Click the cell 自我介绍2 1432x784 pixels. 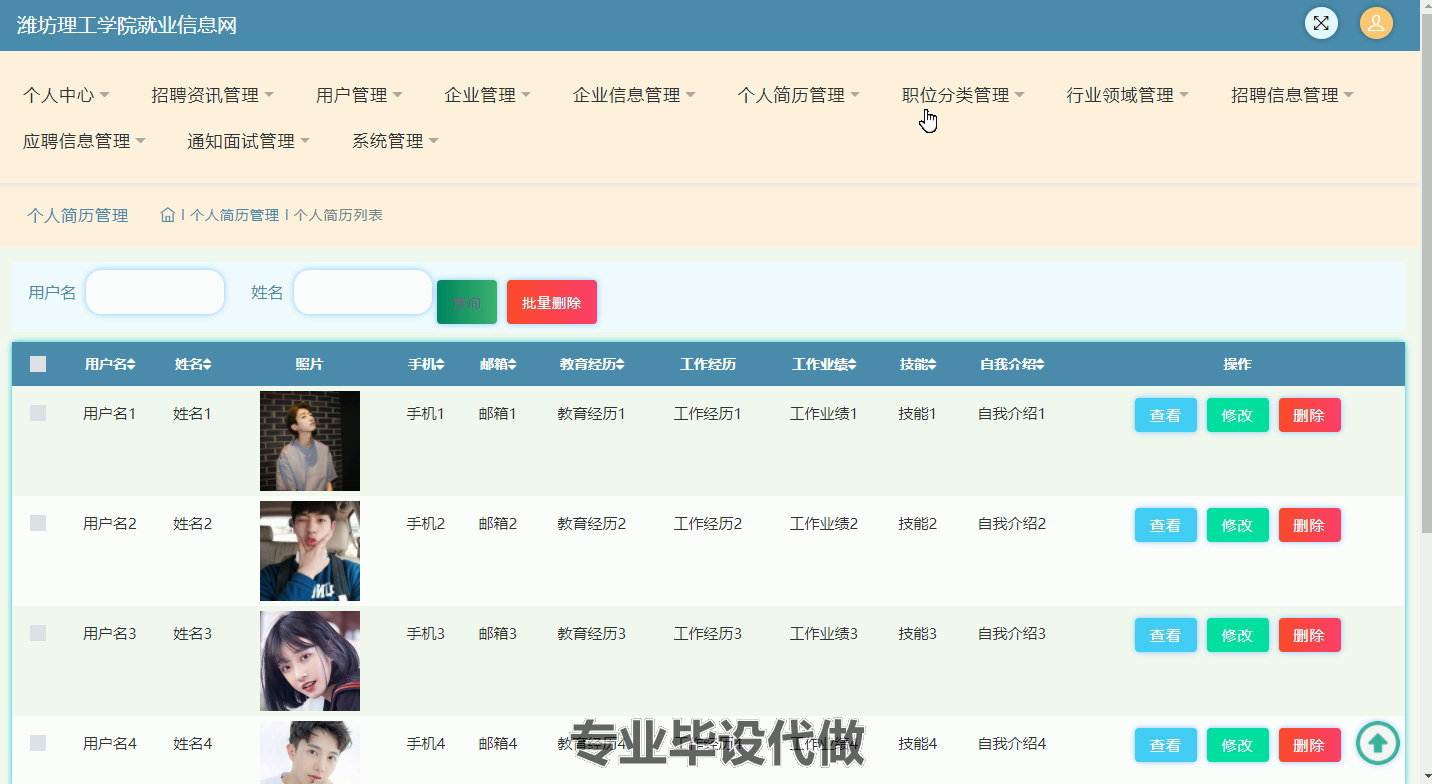1012,524
